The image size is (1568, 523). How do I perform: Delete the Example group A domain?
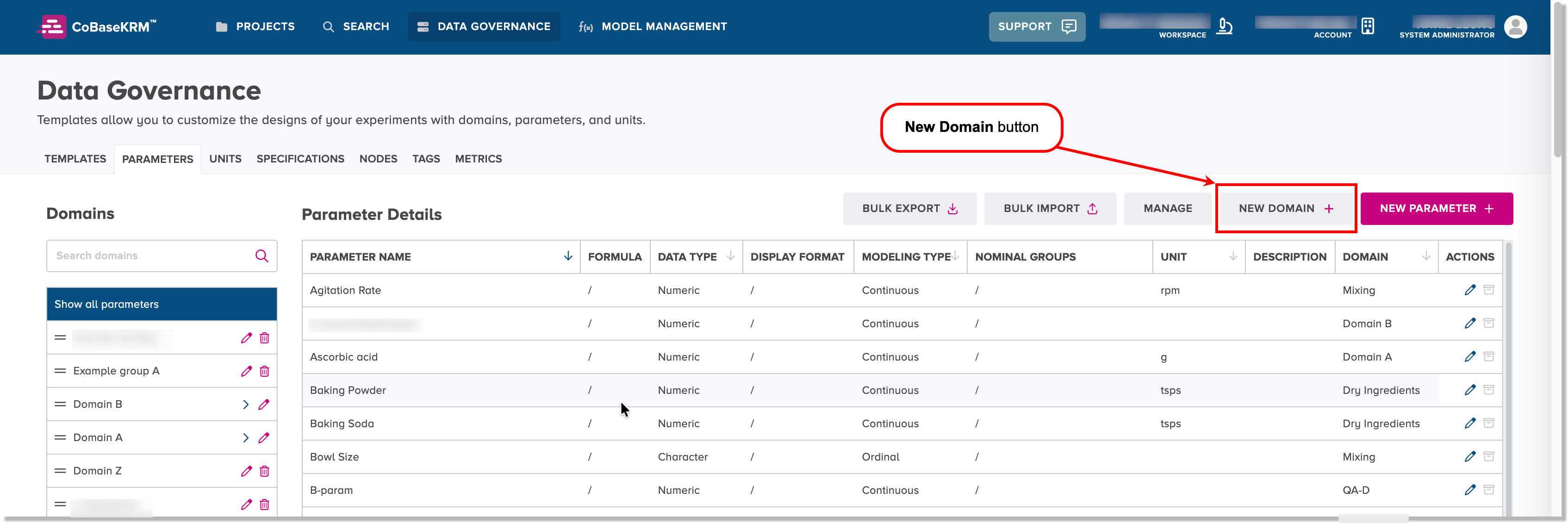click(265, 371)
